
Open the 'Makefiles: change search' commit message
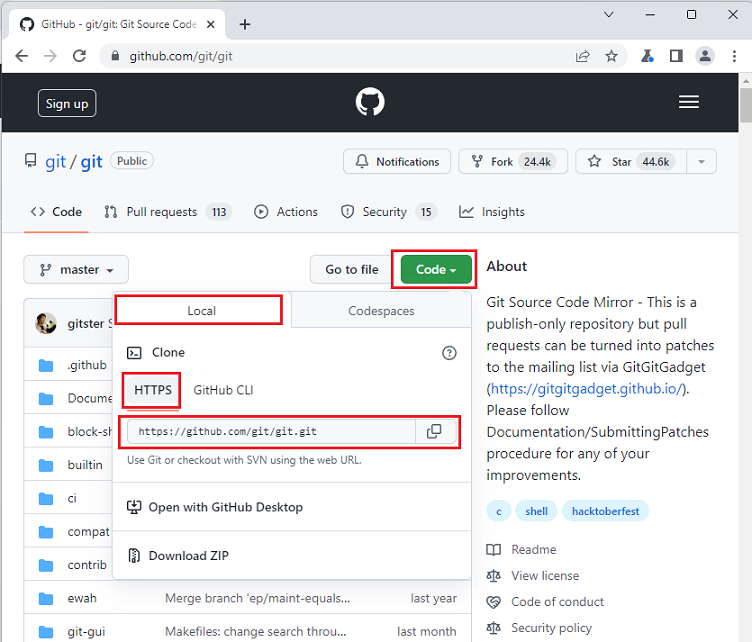pyautogui.click(x=255, y=632)
